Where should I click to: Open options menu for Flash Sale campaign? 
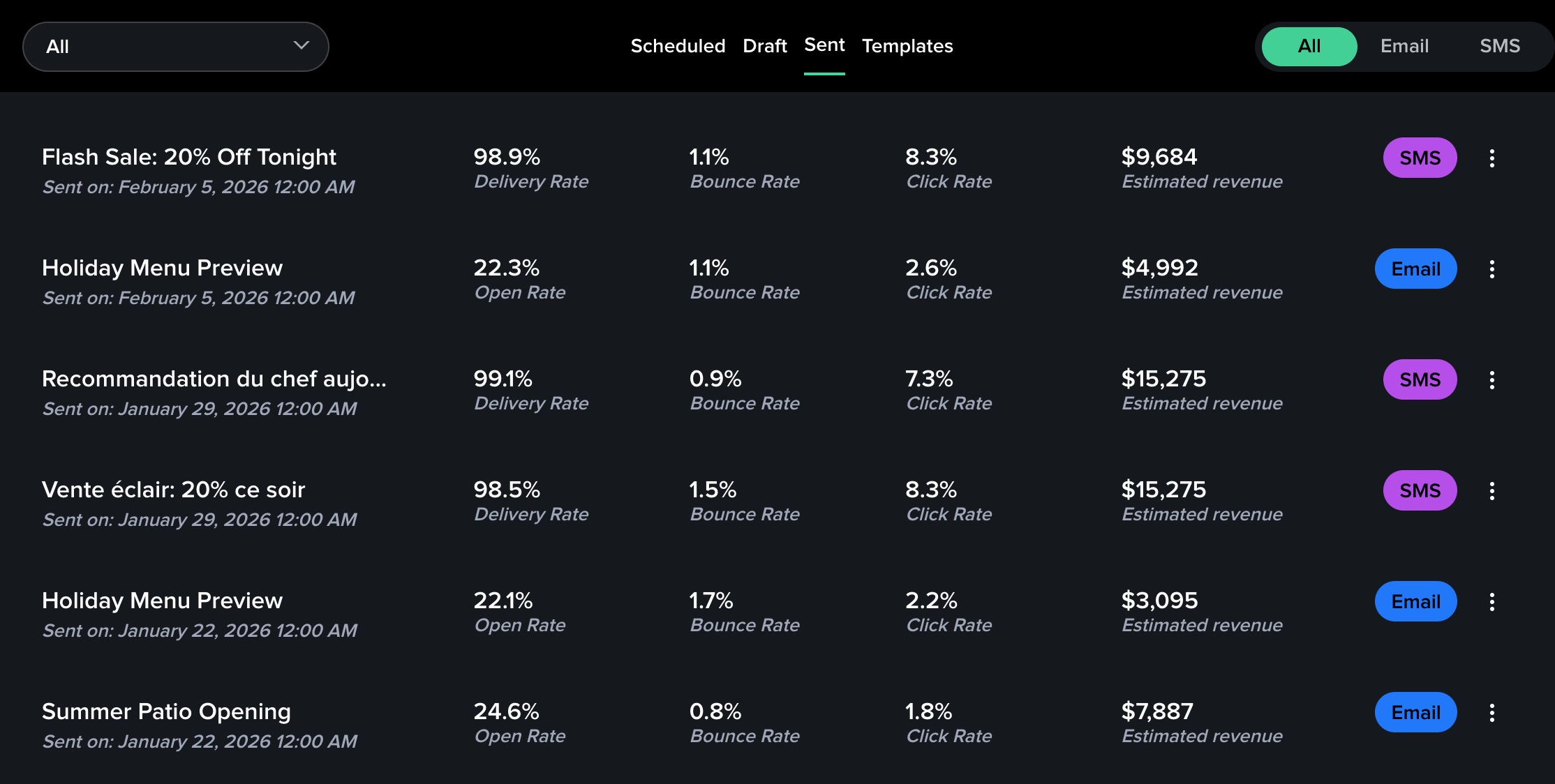(x=1491, y=158)
